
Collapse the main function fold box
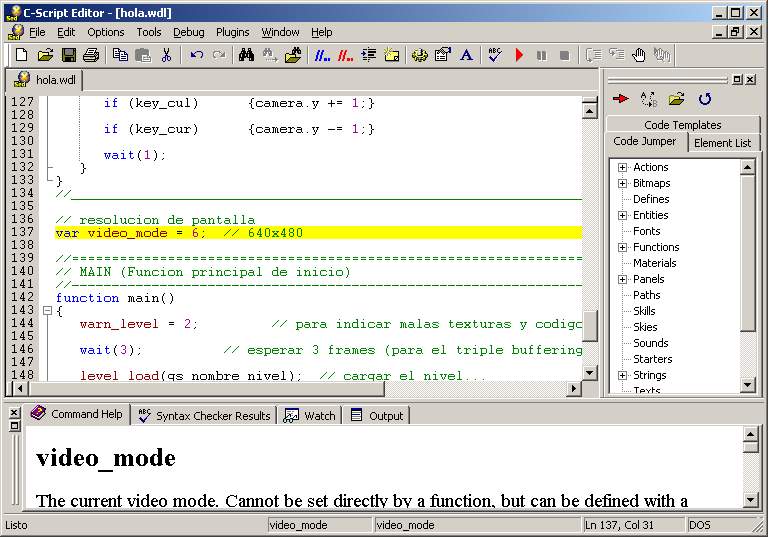click(x=47, y=310)
